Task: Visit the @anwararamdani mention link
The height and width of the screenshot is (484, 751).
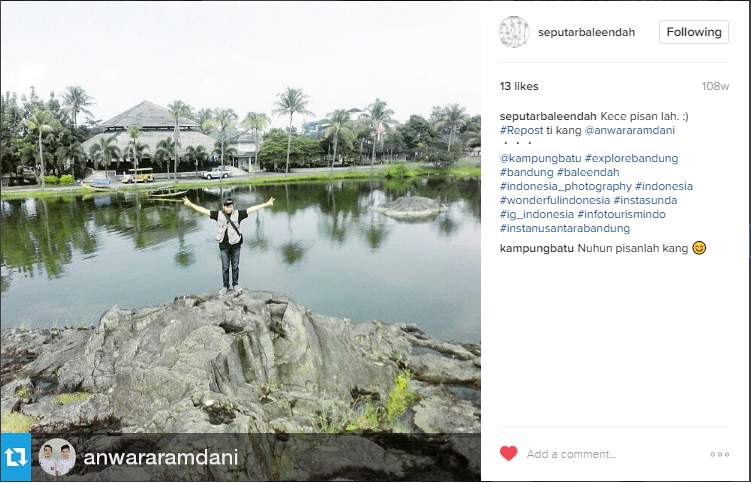Action: point(629,130)
